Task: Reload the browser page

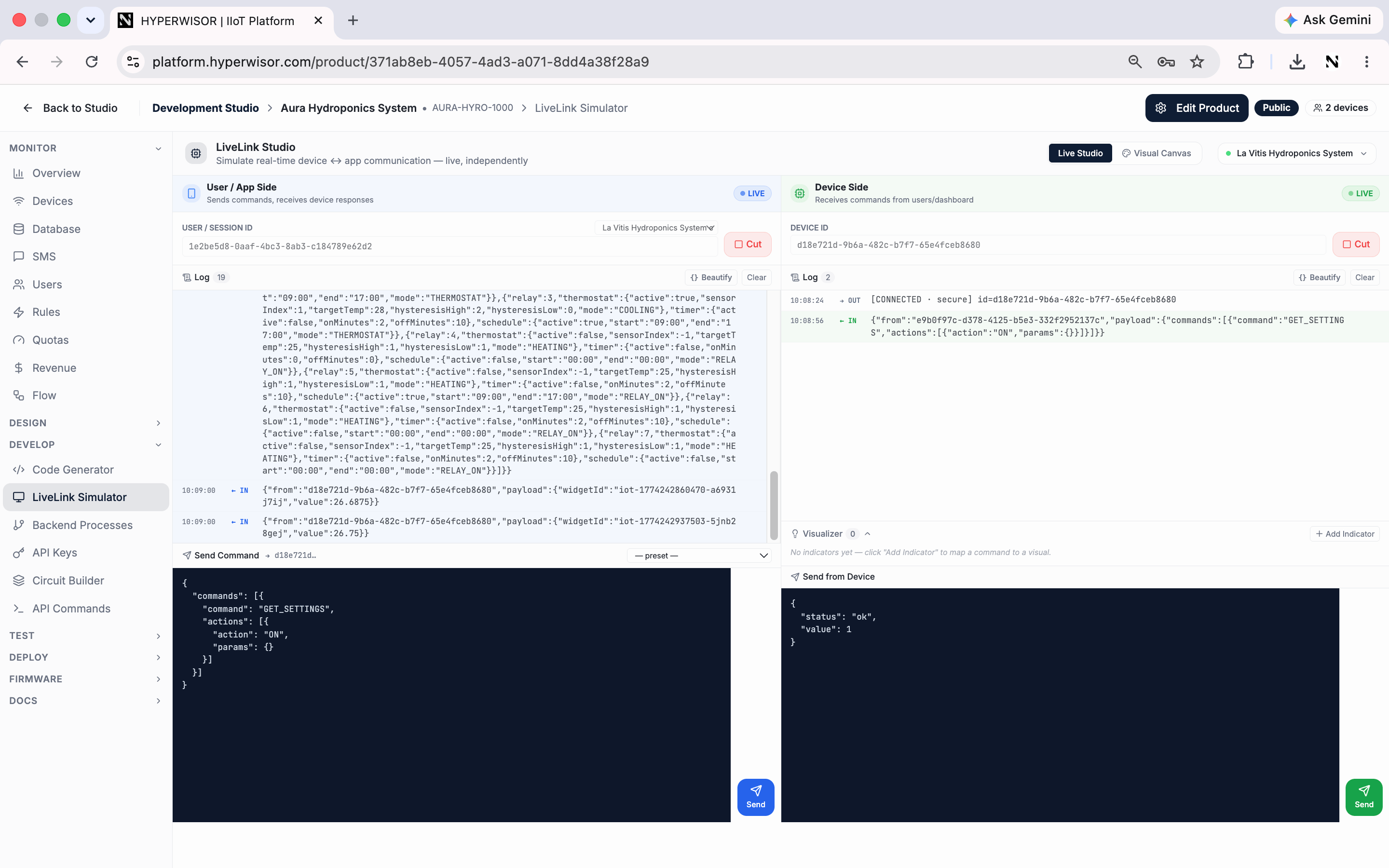Action: click(x=92, y=61)
